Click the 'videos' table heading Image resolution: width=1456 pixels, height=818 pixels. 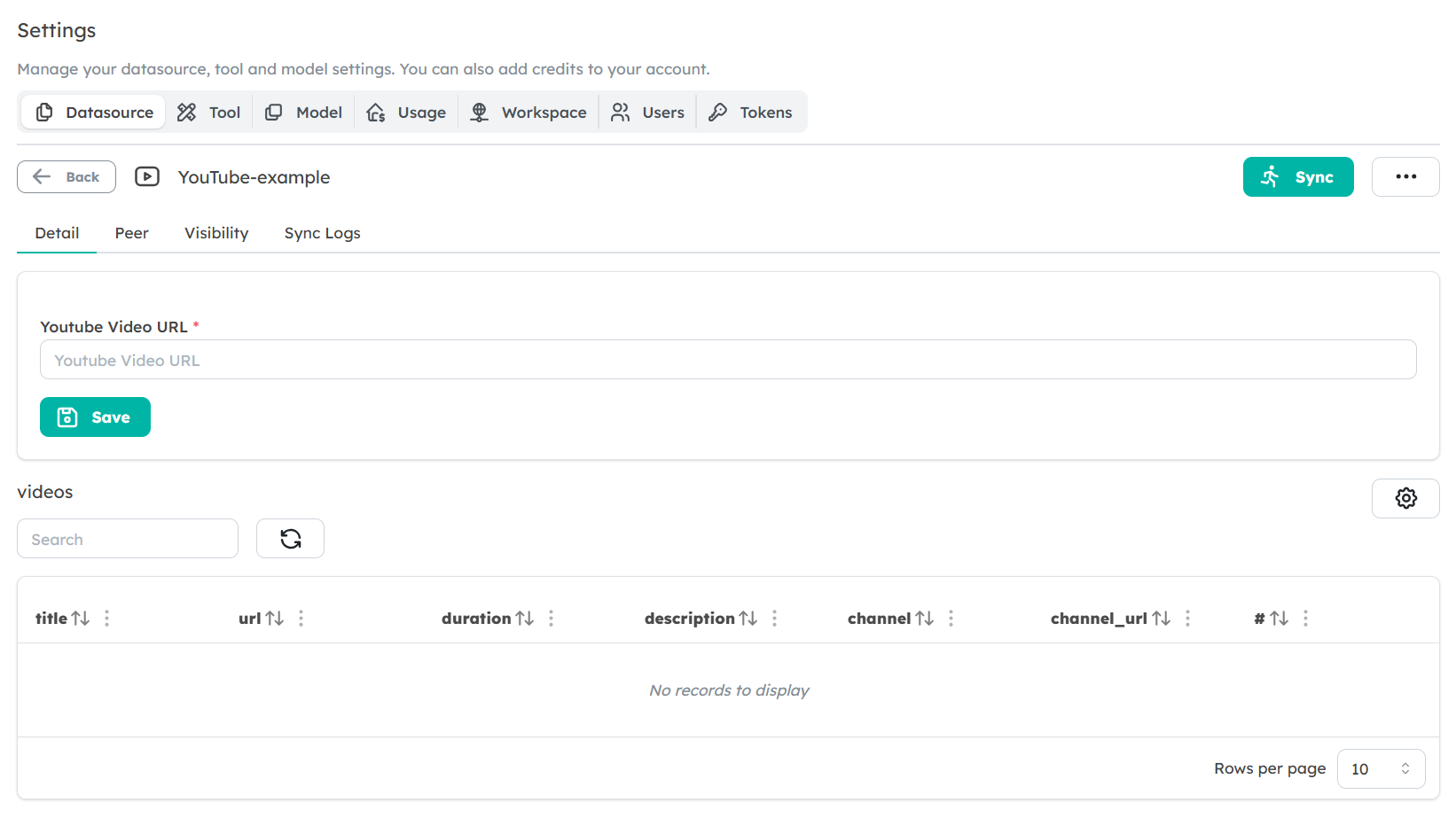click(x=45, y=492)
